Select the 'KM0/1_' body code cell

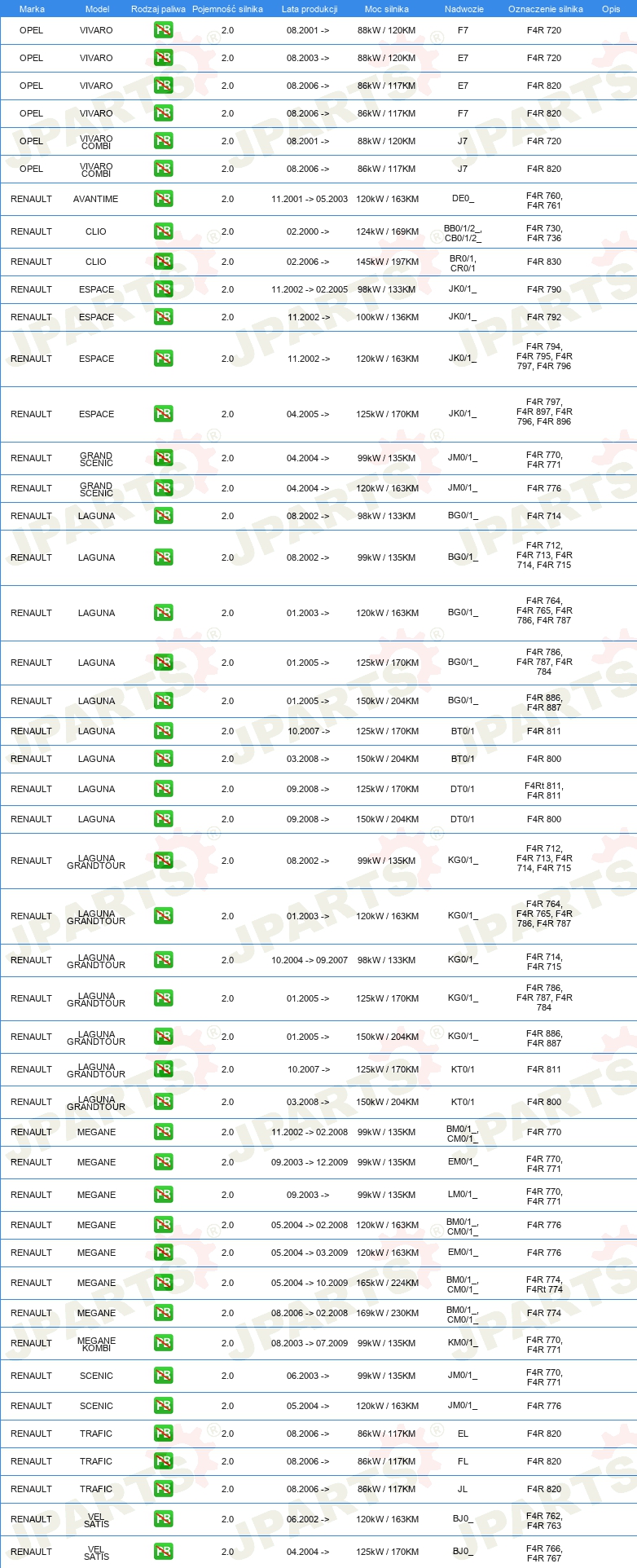coord(463,1343)
